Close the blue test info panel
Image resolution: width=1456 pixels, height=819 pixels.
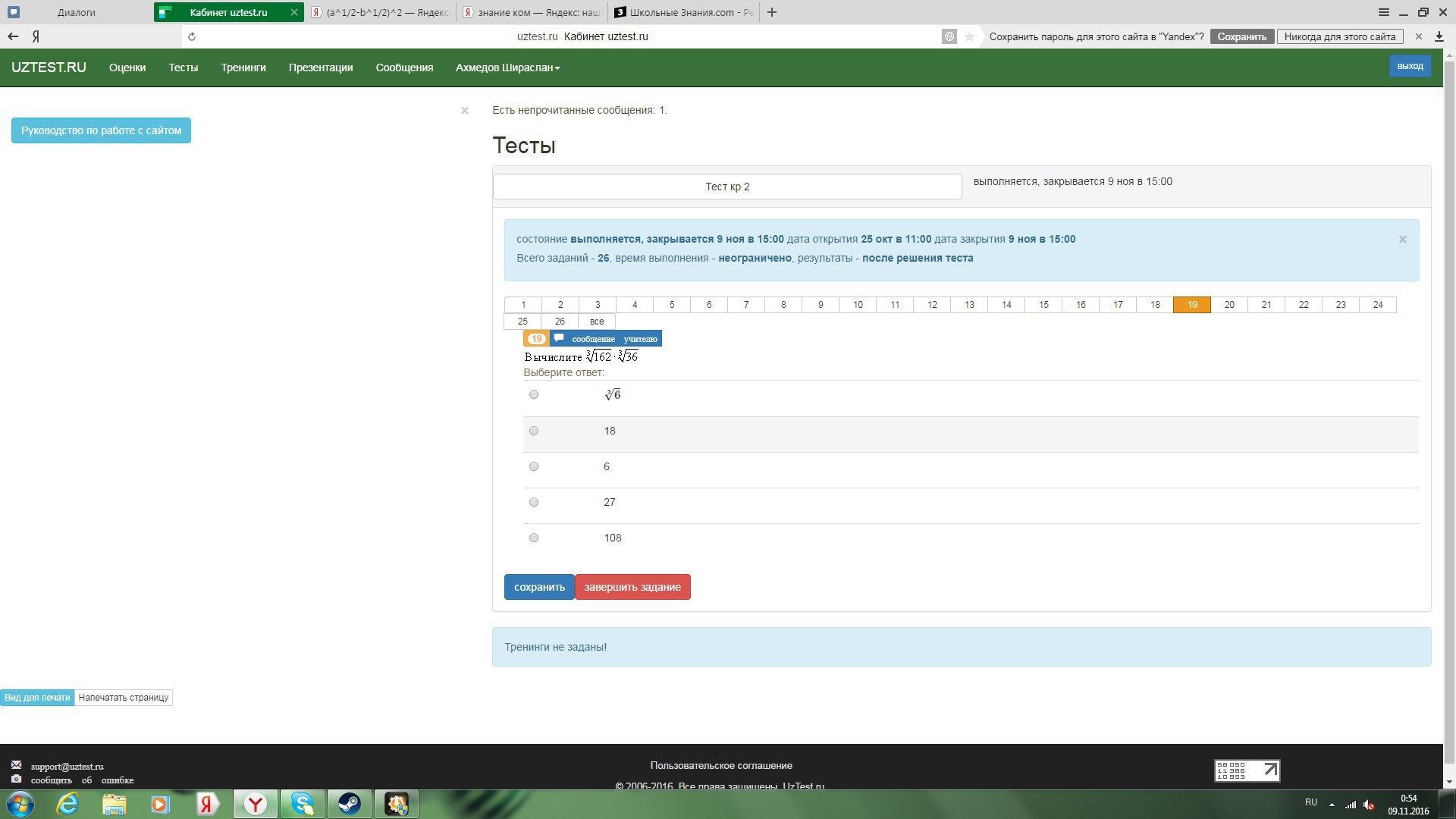point(1402,240)
